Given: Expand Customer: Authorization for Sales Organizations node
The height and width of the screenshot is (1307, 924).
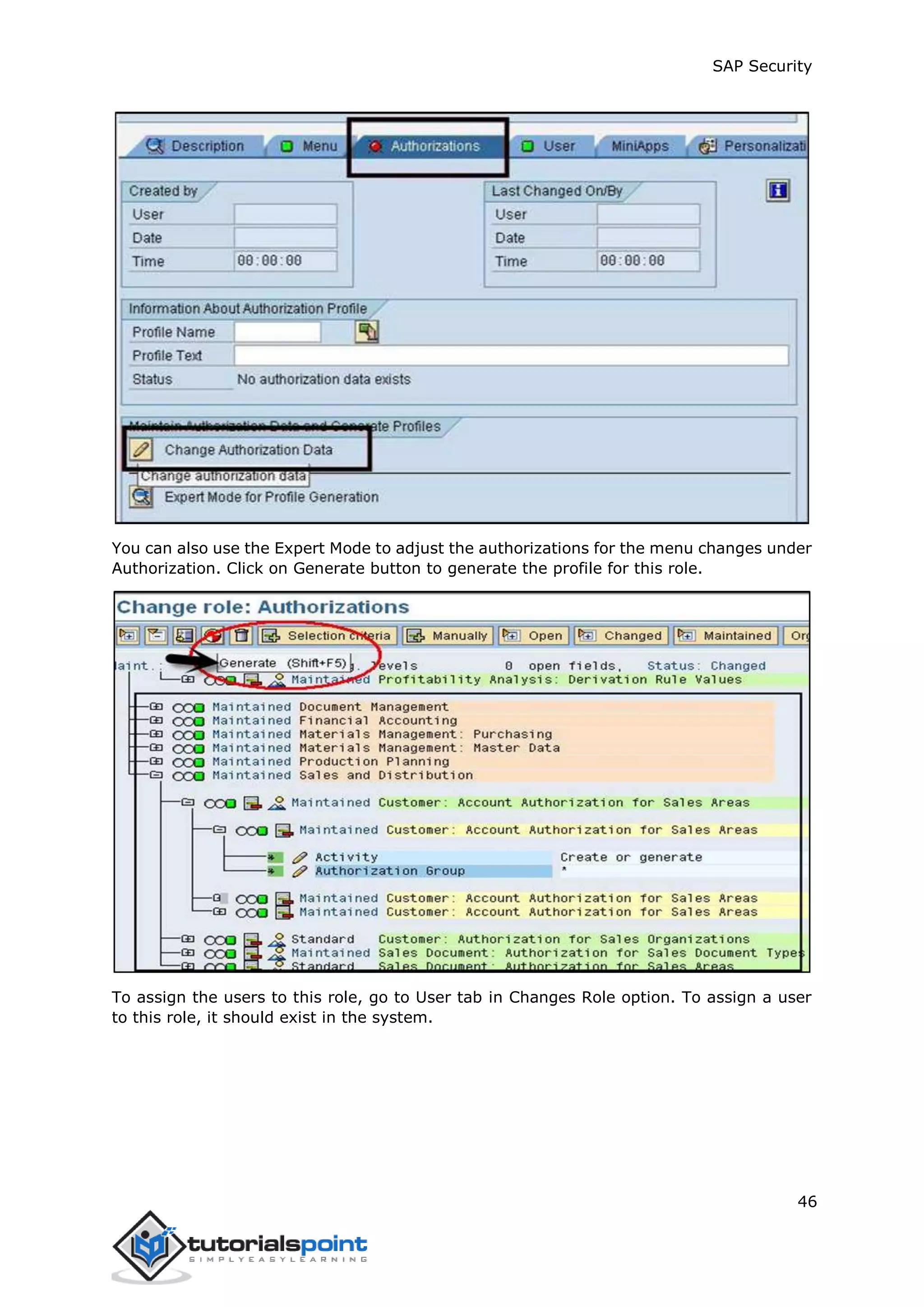Looking at the screenshot, I should (x=188, y=939).
